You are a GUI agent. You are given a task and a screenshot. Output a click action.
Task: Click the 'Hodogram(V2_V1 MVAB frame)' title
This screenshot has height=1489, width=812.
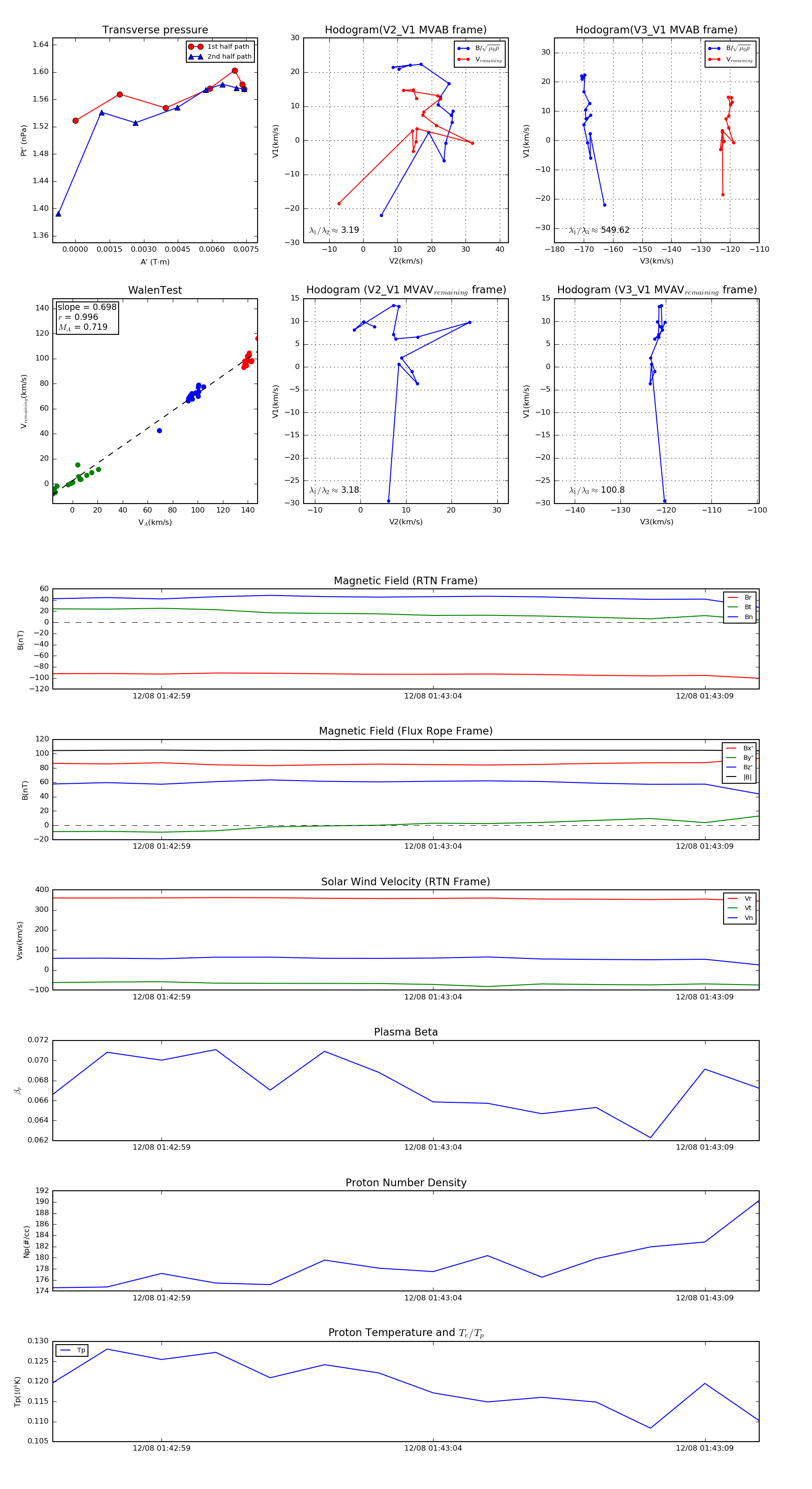tap(406, 29)
